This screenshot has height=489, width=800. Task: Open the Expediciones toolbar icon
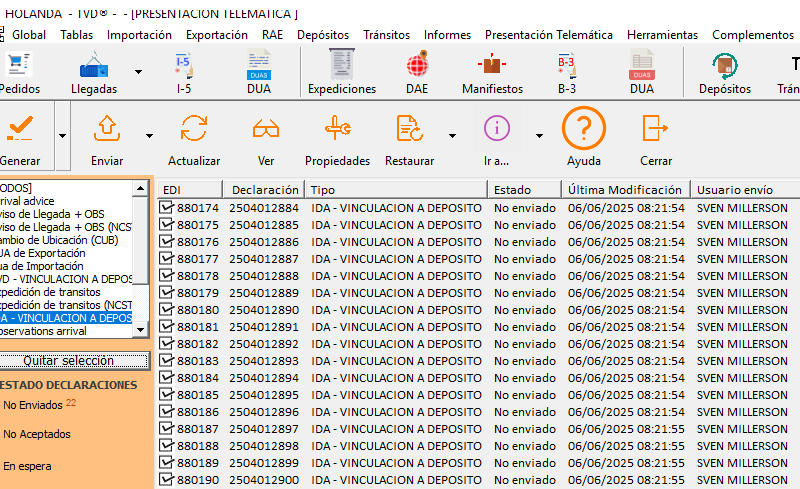(x=341, y=66)
